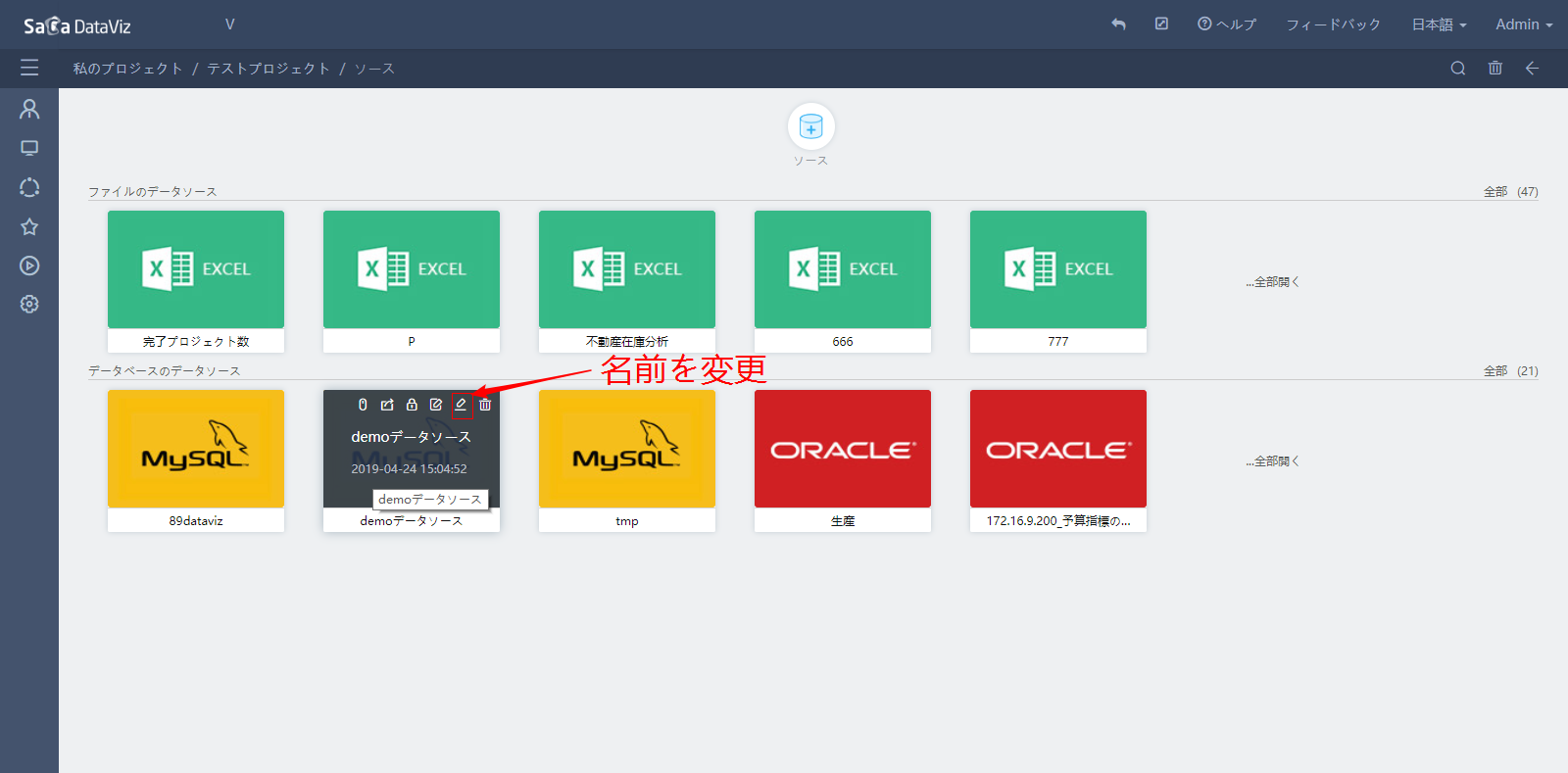
Task: Open the search icon in breadcrumb bar
Action: pyautogui.click(x=1458, y=69)
